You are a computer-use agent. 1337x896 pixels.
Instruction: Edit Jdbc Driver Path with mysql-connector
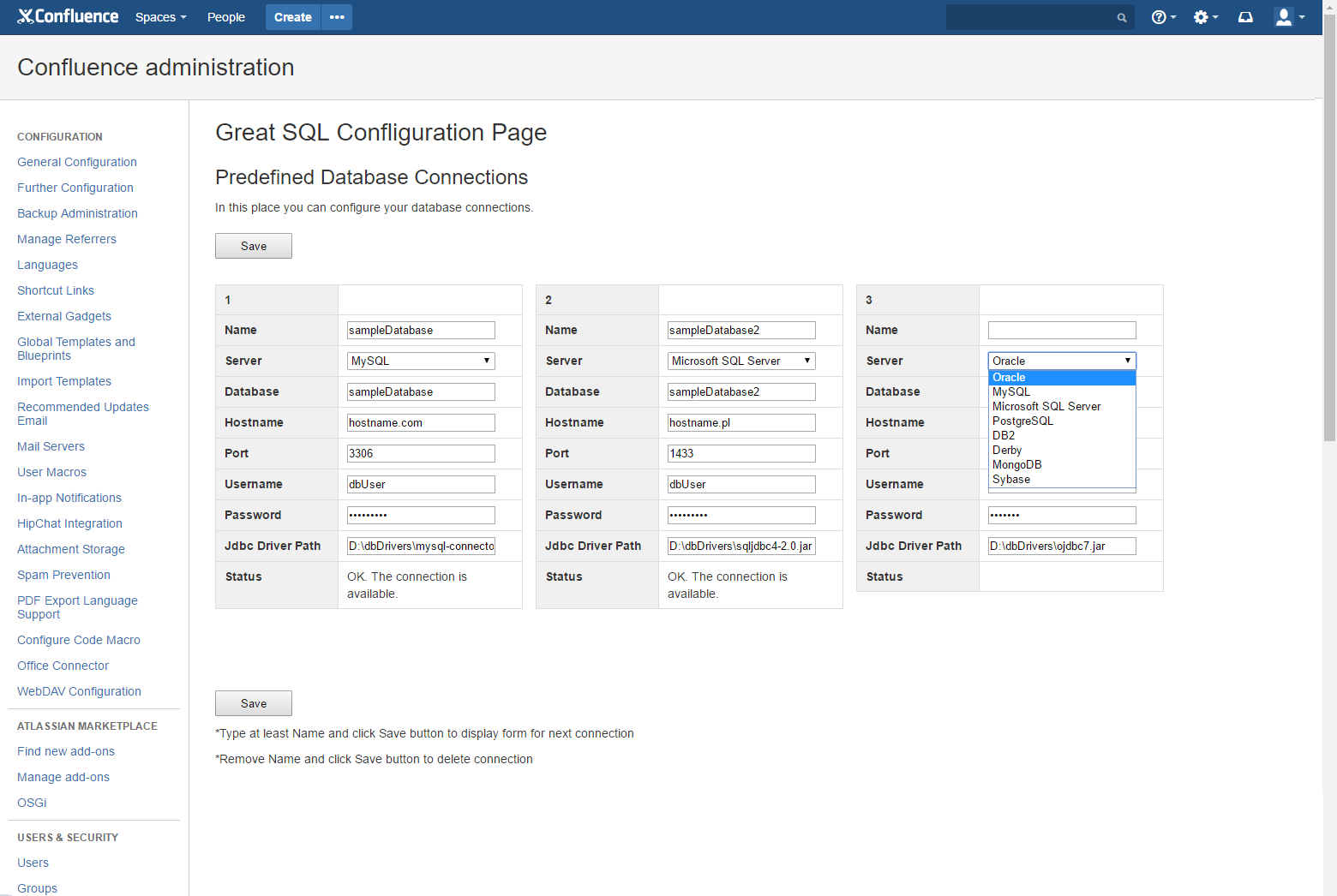pyautogui.click(x=421, y=546)
